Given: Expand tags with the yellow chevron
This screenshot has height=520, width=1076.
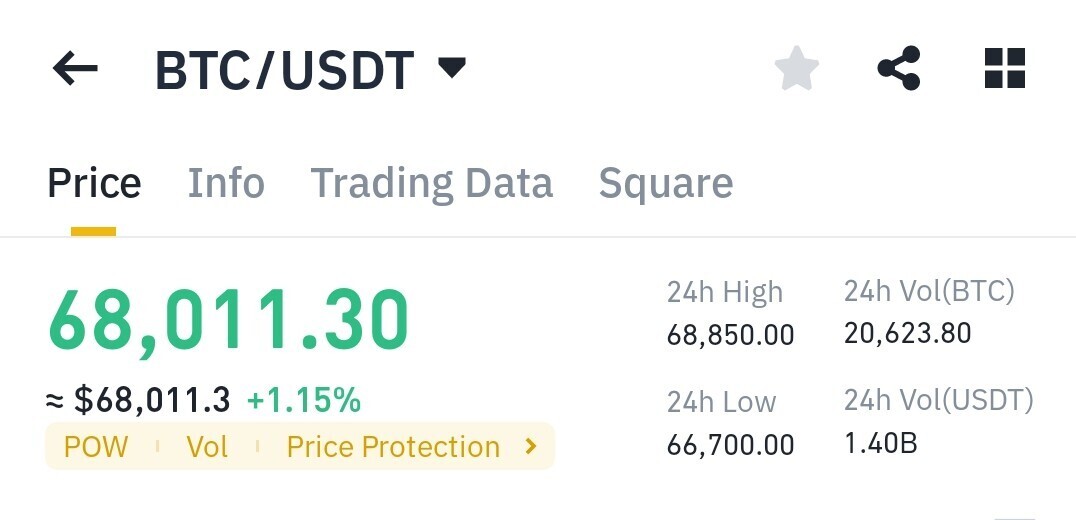Looking at the screenshot, I should 530,447.
